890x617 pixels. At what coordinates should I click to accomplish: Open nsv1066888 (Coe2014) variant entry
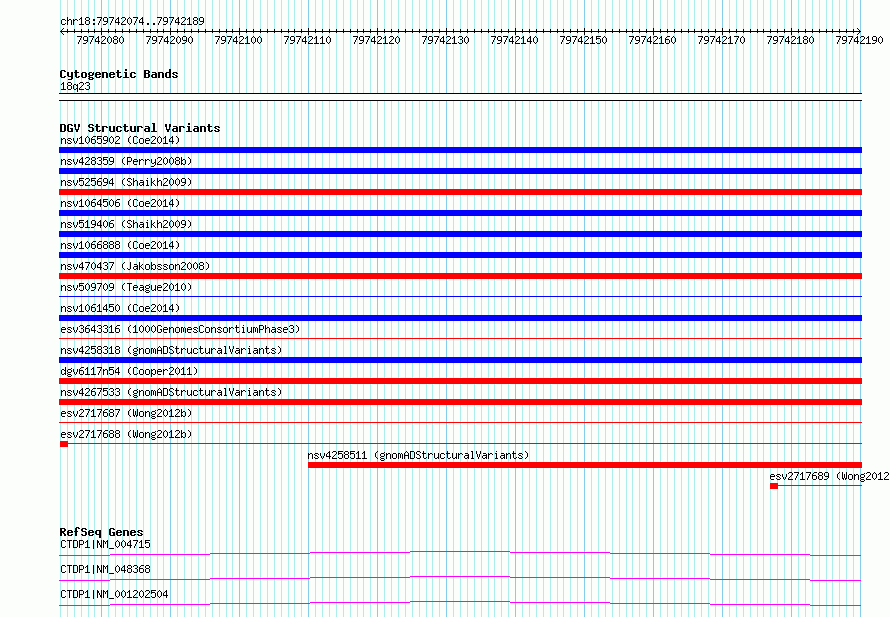(120, 245)
